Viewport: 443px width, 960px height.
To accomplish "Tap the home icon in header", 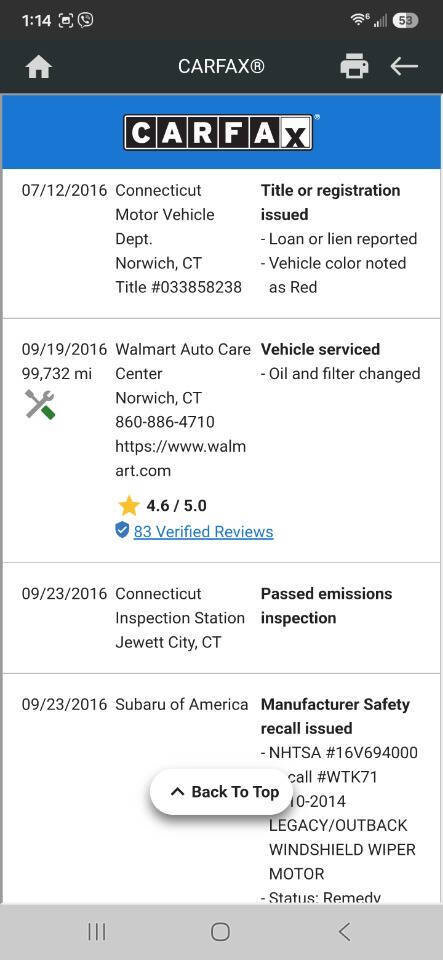I will (39, 66).
